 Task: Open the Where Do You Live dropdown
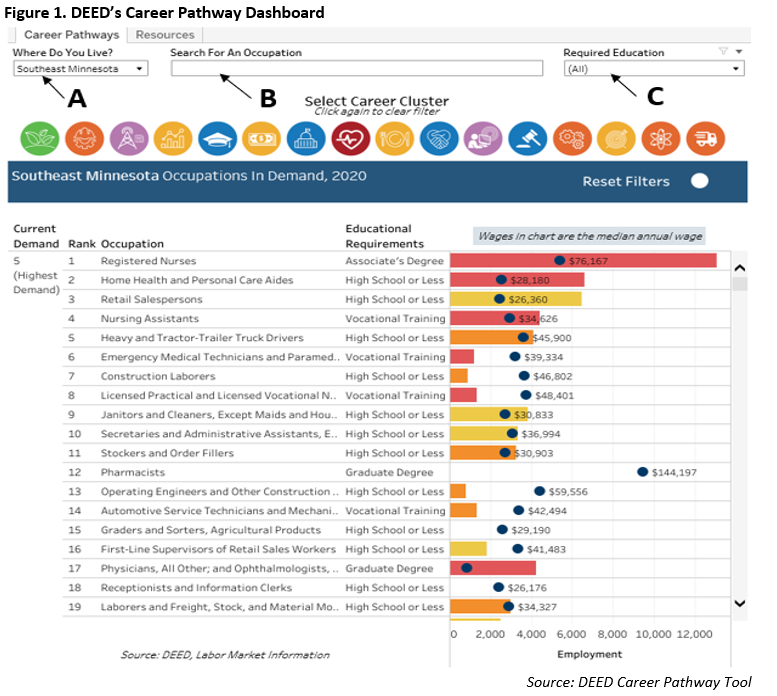[x=81, y=68]
